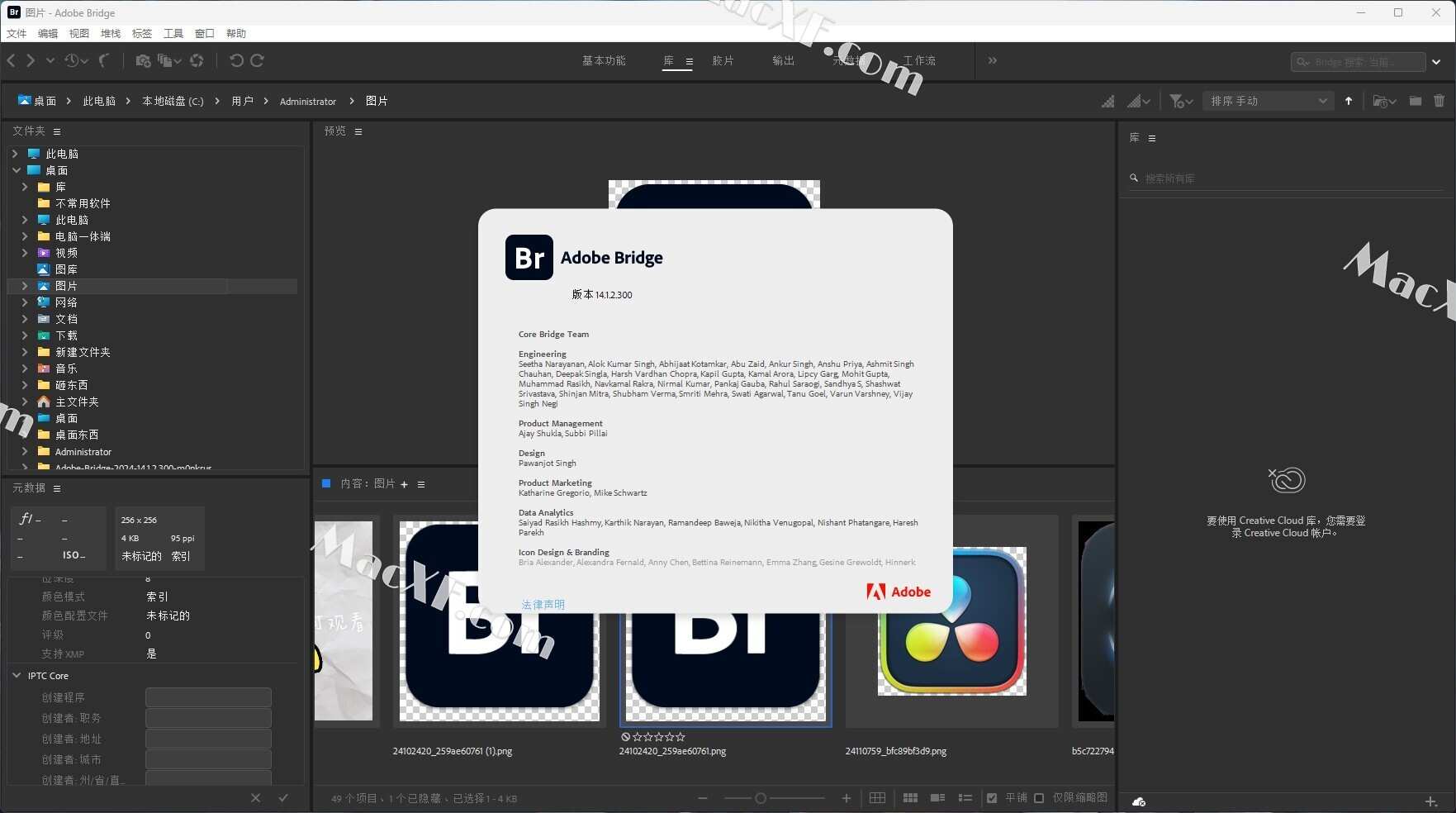The image size is (1456, 813).
Task: Open the recent folders icon dropdown
Action: tap(1384, 101)
